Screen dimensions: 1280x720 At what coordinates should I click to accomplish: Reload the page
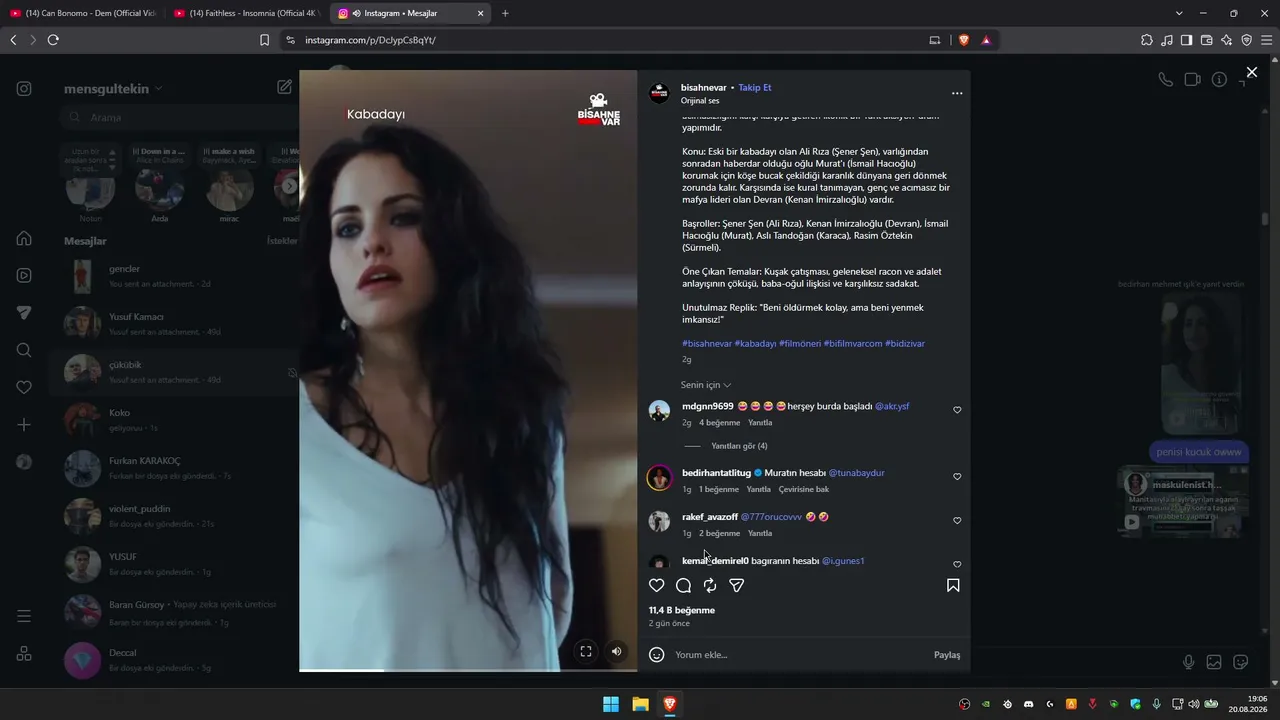coord(53,40)
